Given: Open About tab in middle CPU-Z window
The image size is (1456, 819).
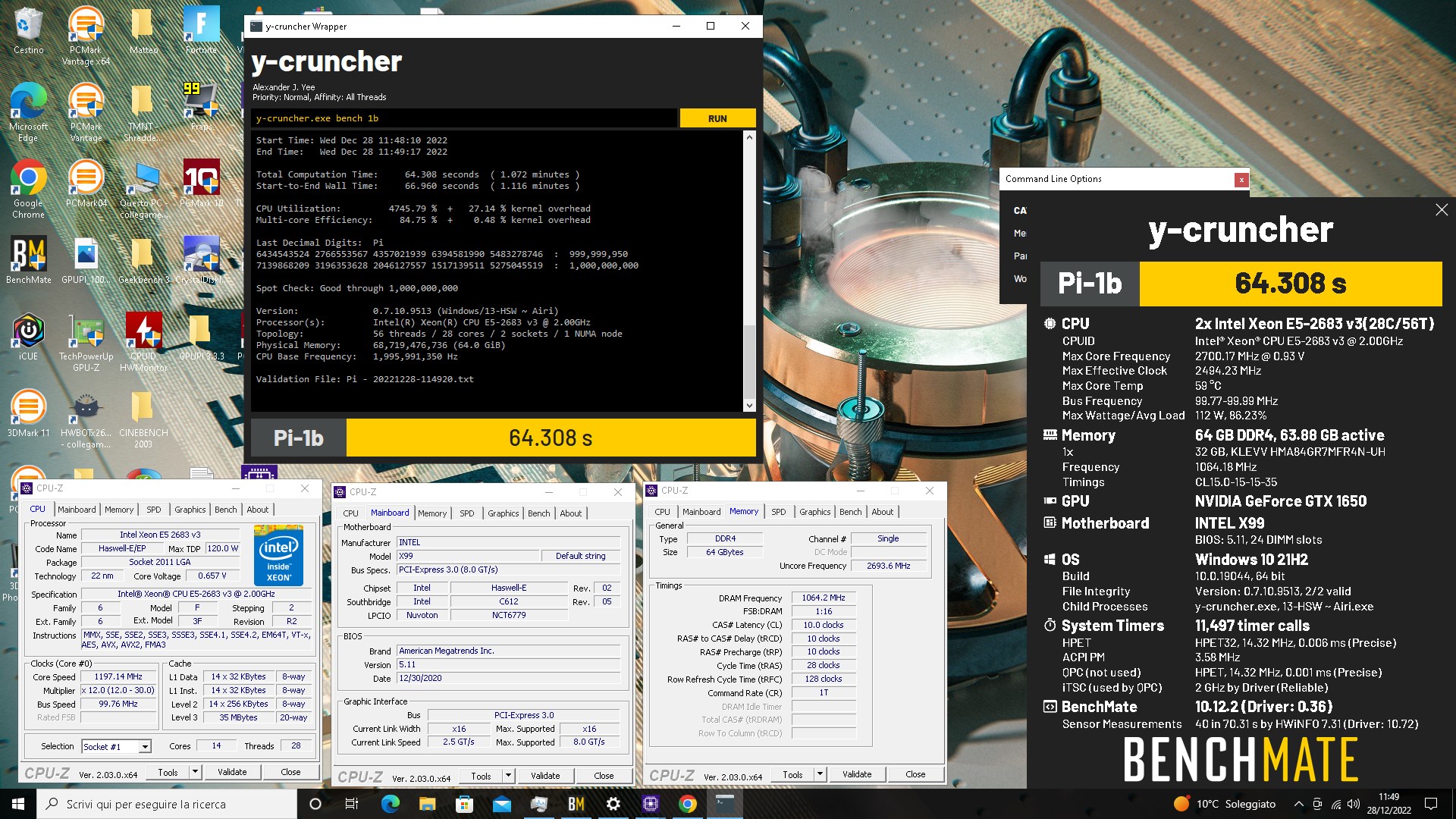Looking at the screenshot, I should (x=571, y=513).
